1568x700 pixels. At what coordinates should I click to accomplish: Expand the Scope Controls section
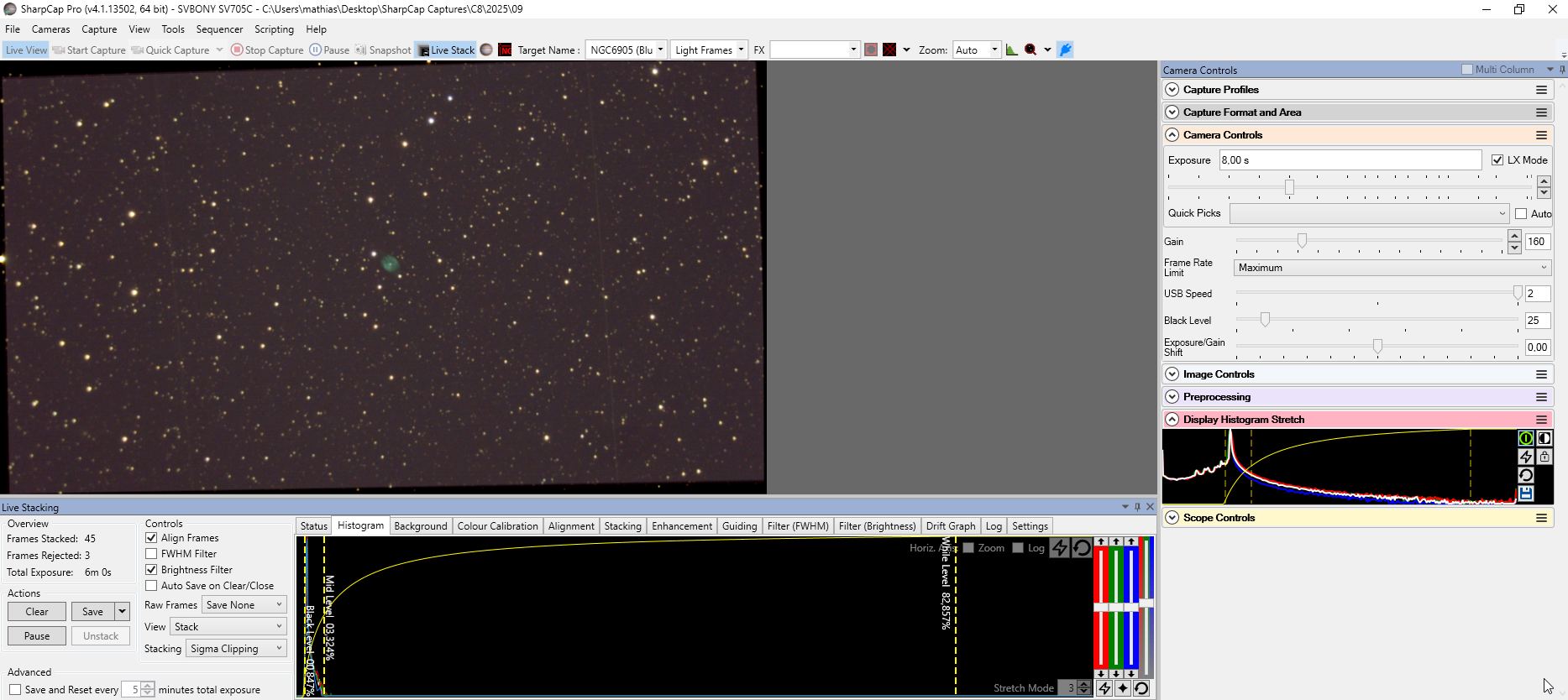[x=1172, y=518]
